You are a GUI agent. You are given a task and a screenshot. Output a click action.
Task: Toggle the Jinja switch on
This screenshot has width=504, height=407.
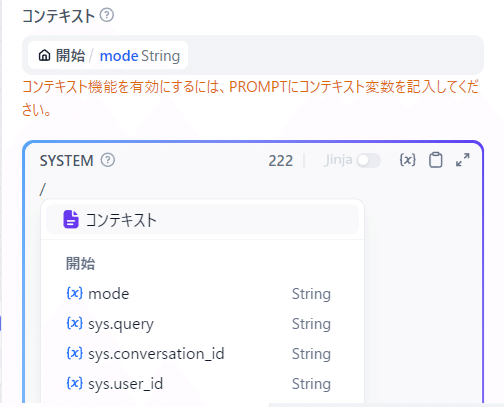(368, 161)
